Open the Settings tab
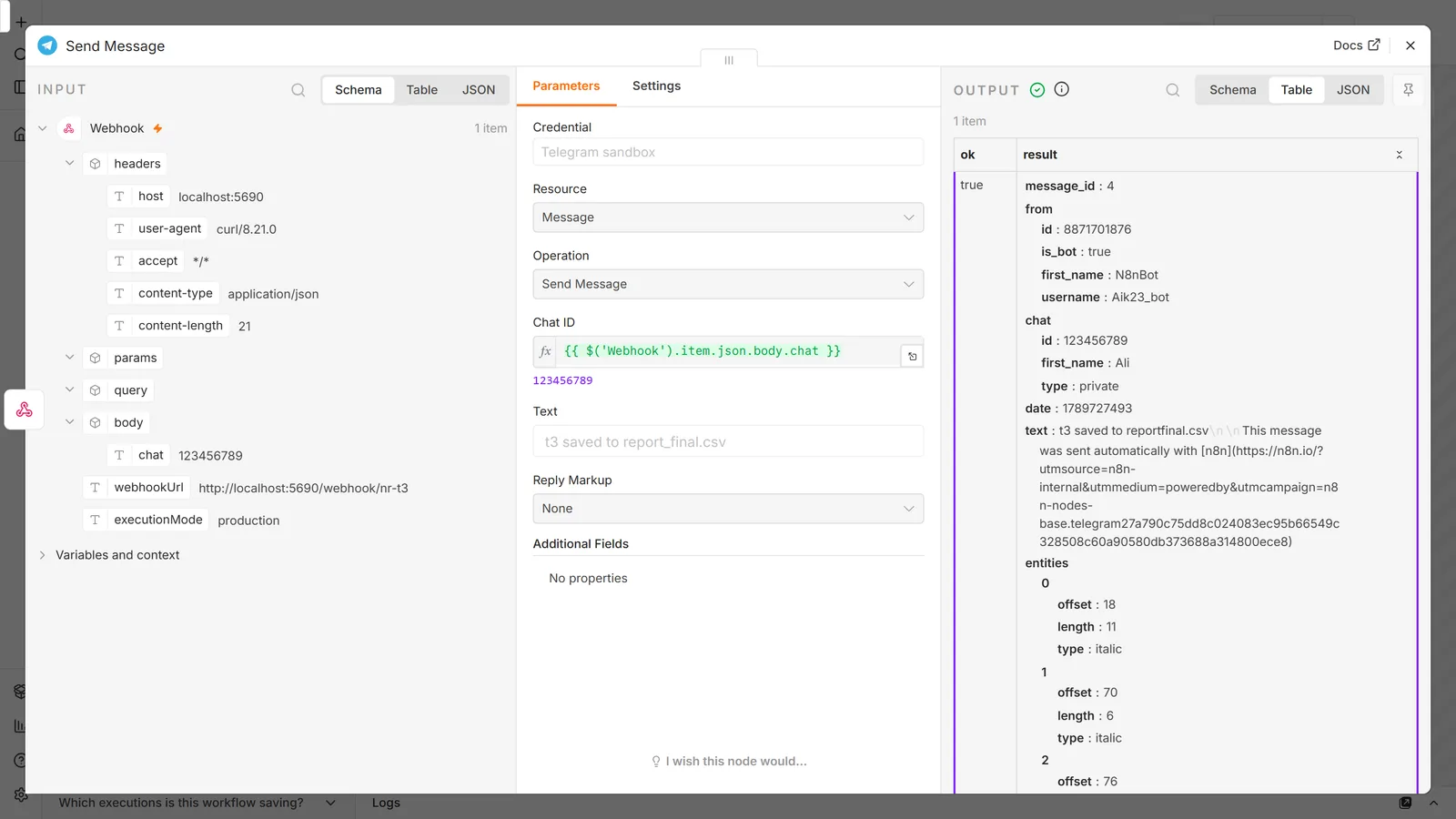The height and width of the screenshot is (819, 1456). click(656, 86)
